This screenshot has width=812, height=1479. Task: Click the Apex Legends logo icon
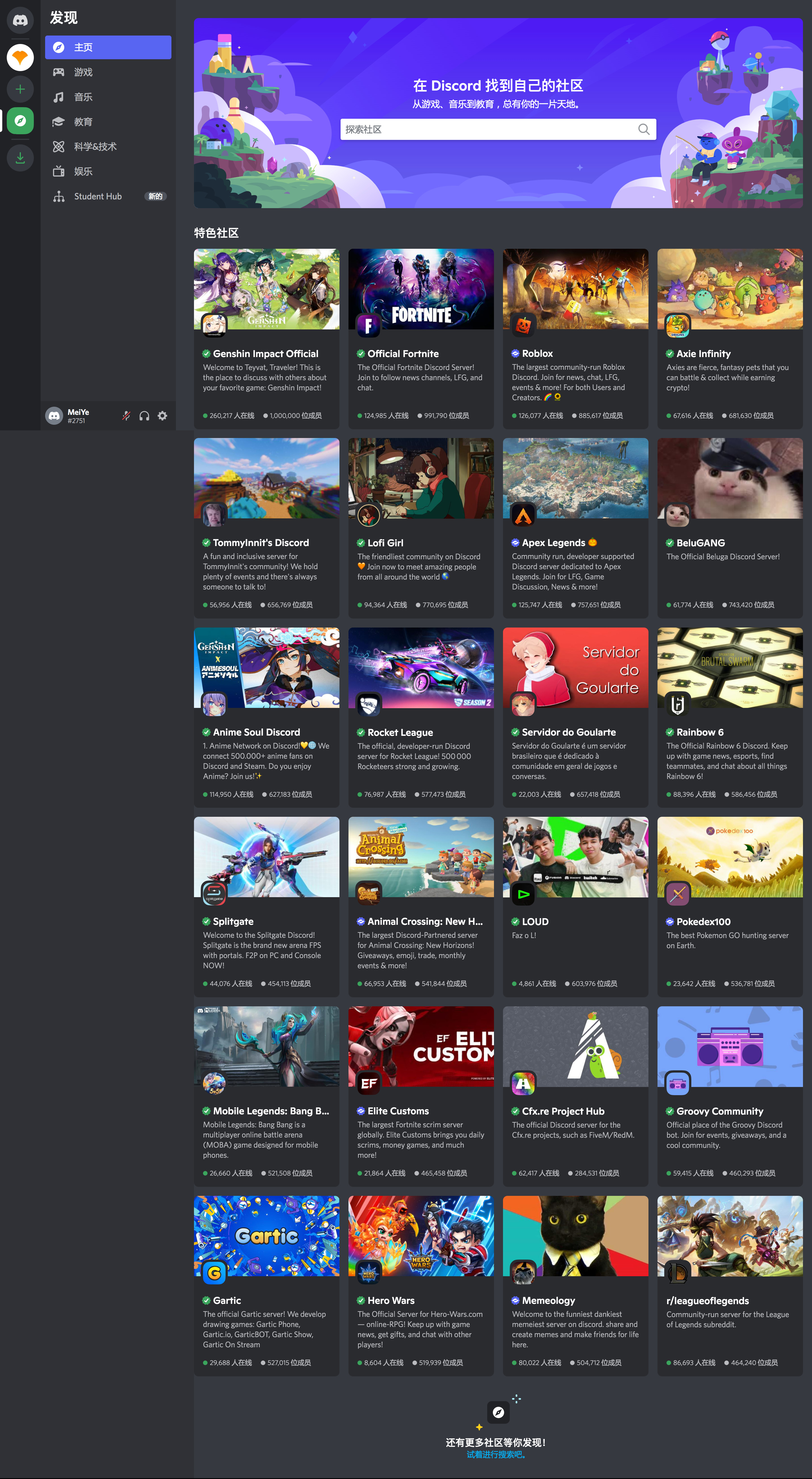(523, 515)
